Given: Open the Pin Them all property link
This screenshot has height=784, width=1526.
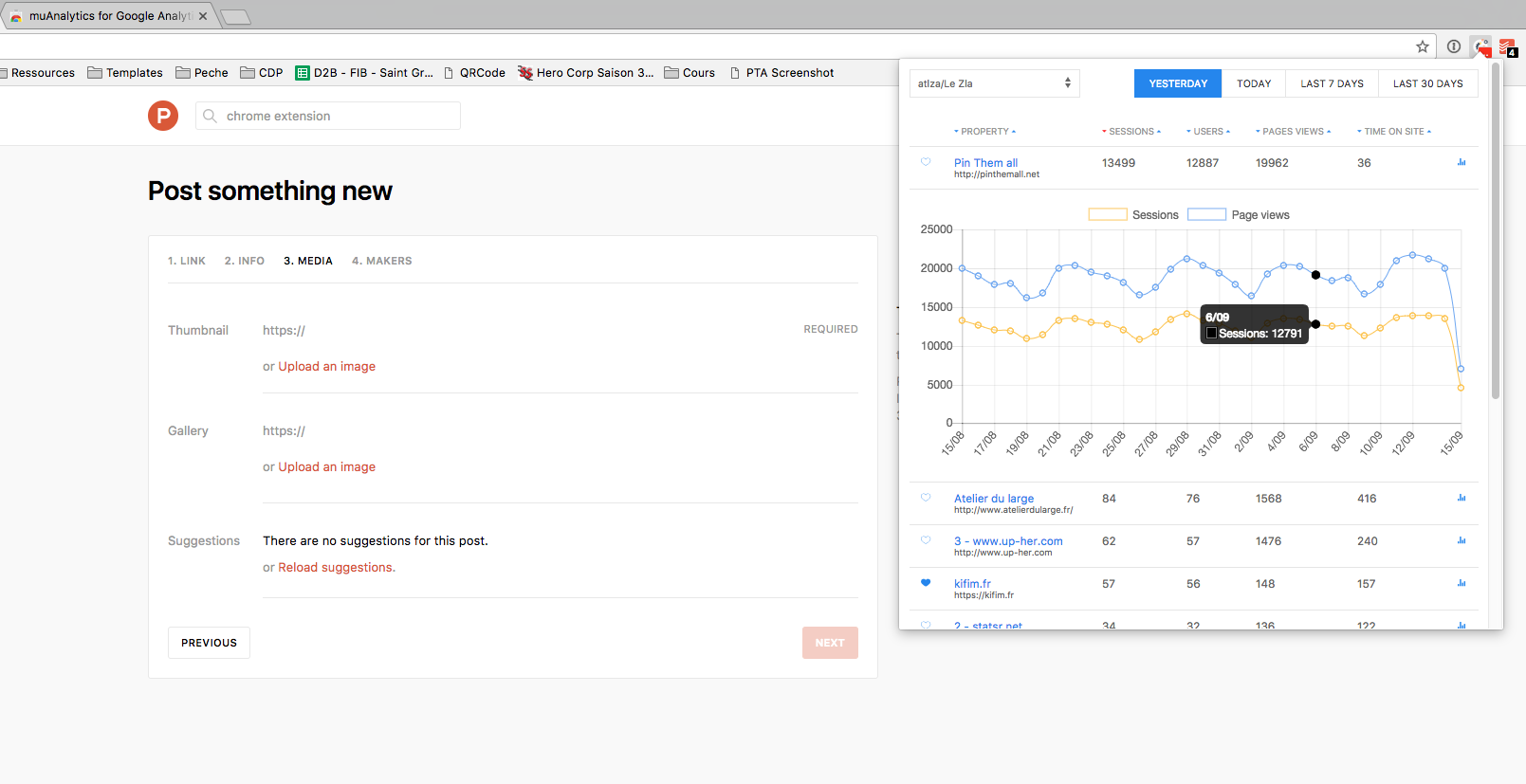Looking at the screenshot, I should pyautogui.click(x=985, y=163).
